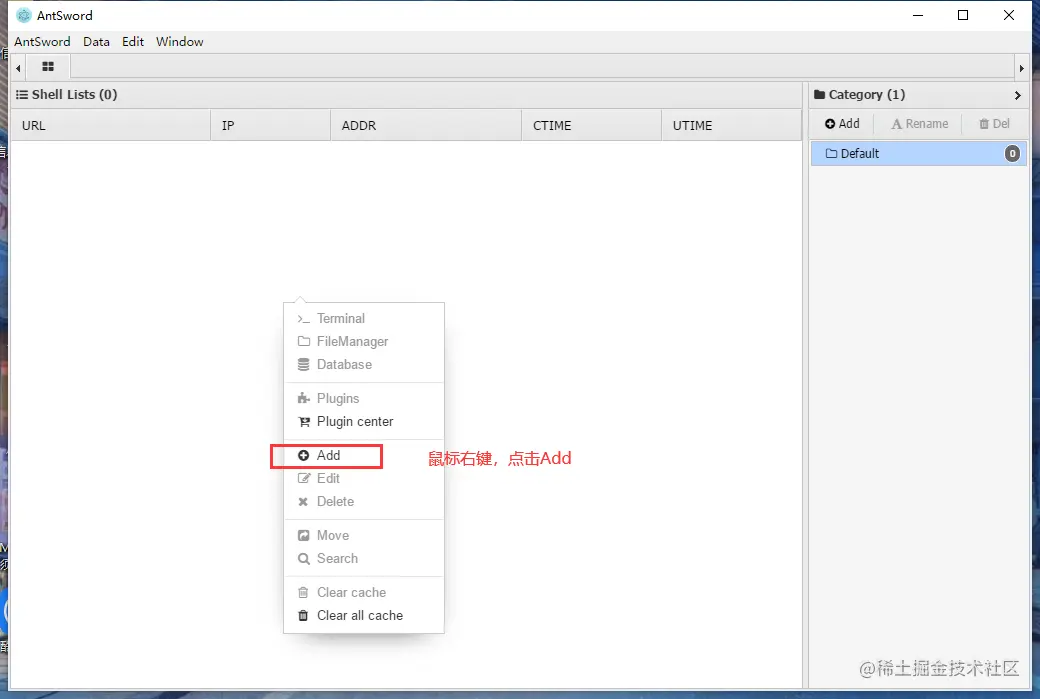
Task: Open the Data menu
Action: click(96, 41)
